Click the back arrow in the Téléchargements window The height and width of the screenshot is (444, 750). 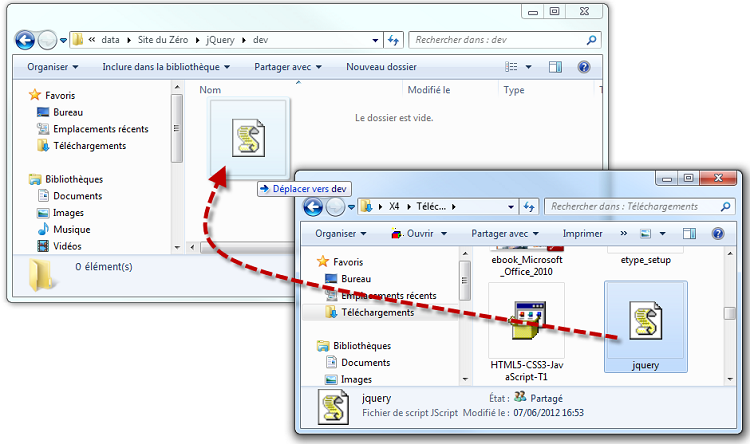(313, 207)
